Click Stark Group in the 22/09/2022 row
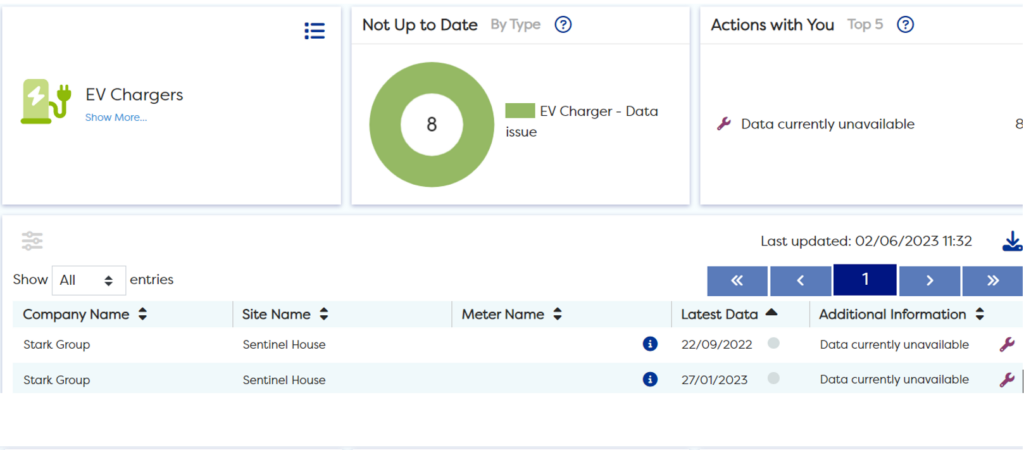The width and height of the screenshot is (1024, 450). point(57,344)
